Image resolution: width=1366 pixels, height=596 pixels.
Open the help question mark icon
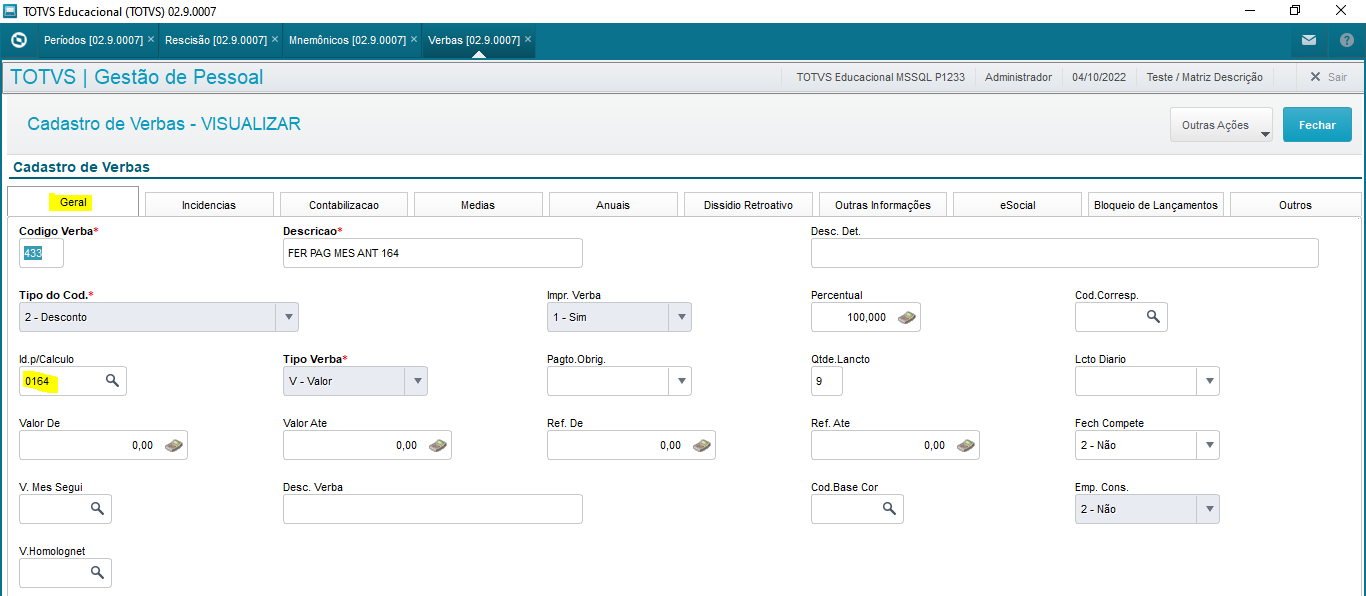click(x=1346, y=40)
